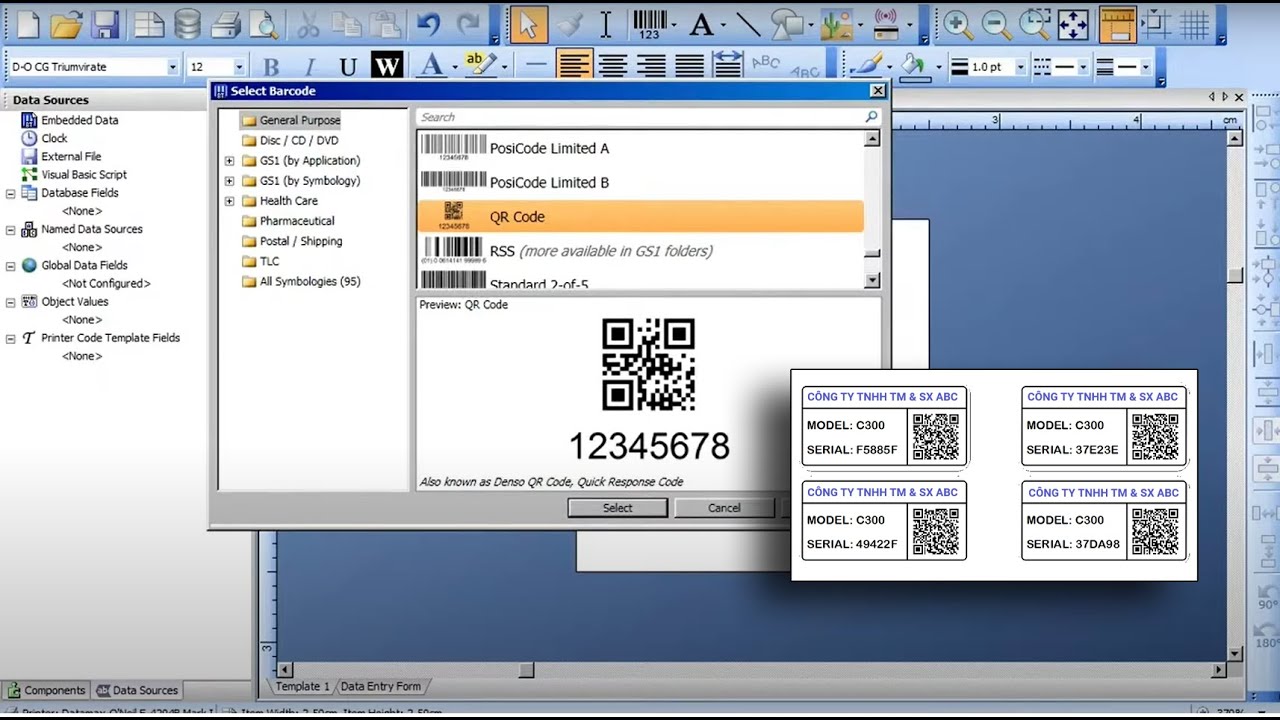The height and width of the screenshot is (720, 1280).
Task: Undo the last action
Action: click(x=429, y=24)
